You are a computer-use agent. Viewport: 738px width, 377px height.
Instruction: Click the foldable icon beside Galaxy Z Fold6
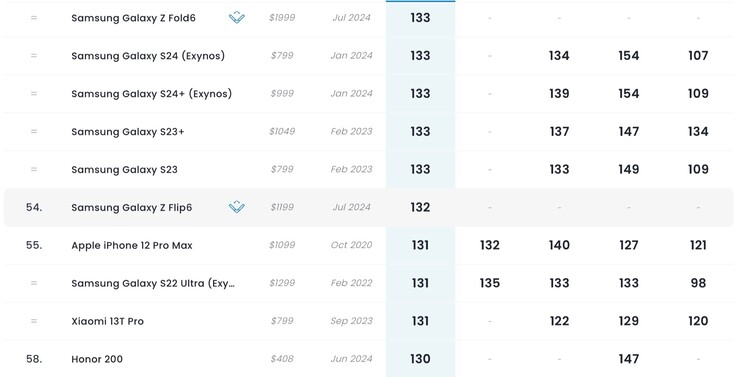pyautogui.click(x=237, y=18)
